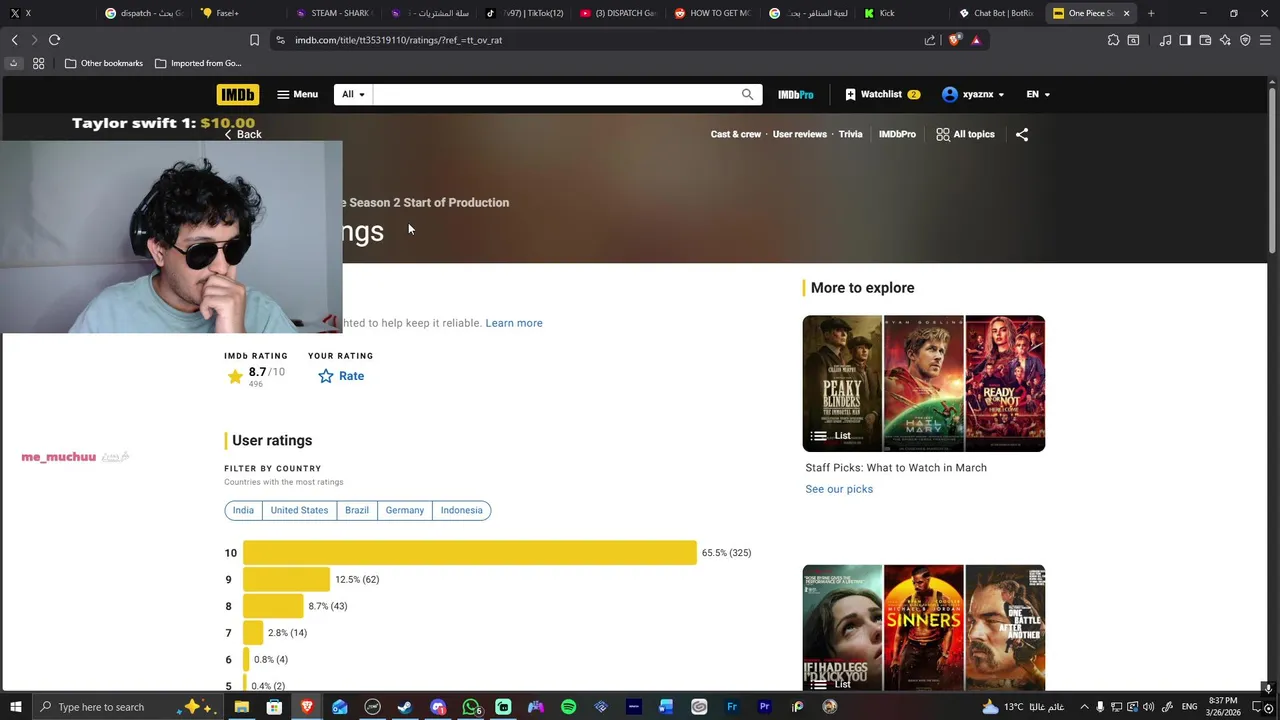Click See our picks link
The height and width of the screenshot is (720, 1280).
839,489
